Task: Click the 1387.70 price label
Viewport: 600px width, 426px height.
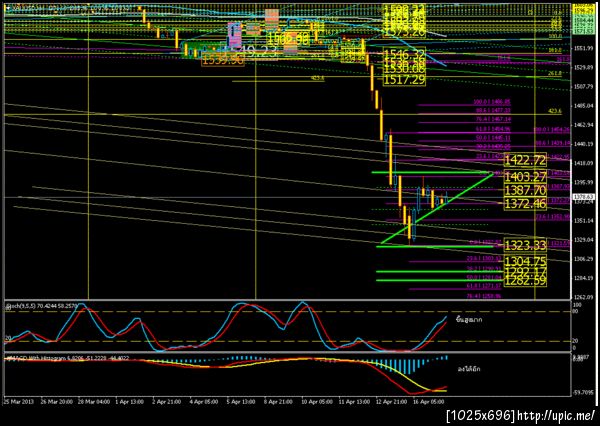Action: click(x=525, y=190)
